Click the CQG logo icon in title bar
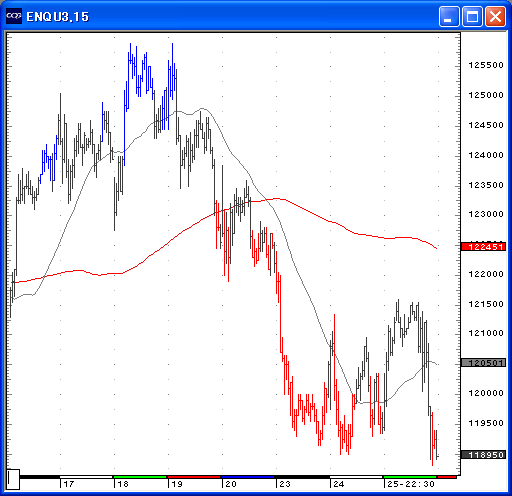The width and height of the screenshot is (512, 496). click(14, 16)
